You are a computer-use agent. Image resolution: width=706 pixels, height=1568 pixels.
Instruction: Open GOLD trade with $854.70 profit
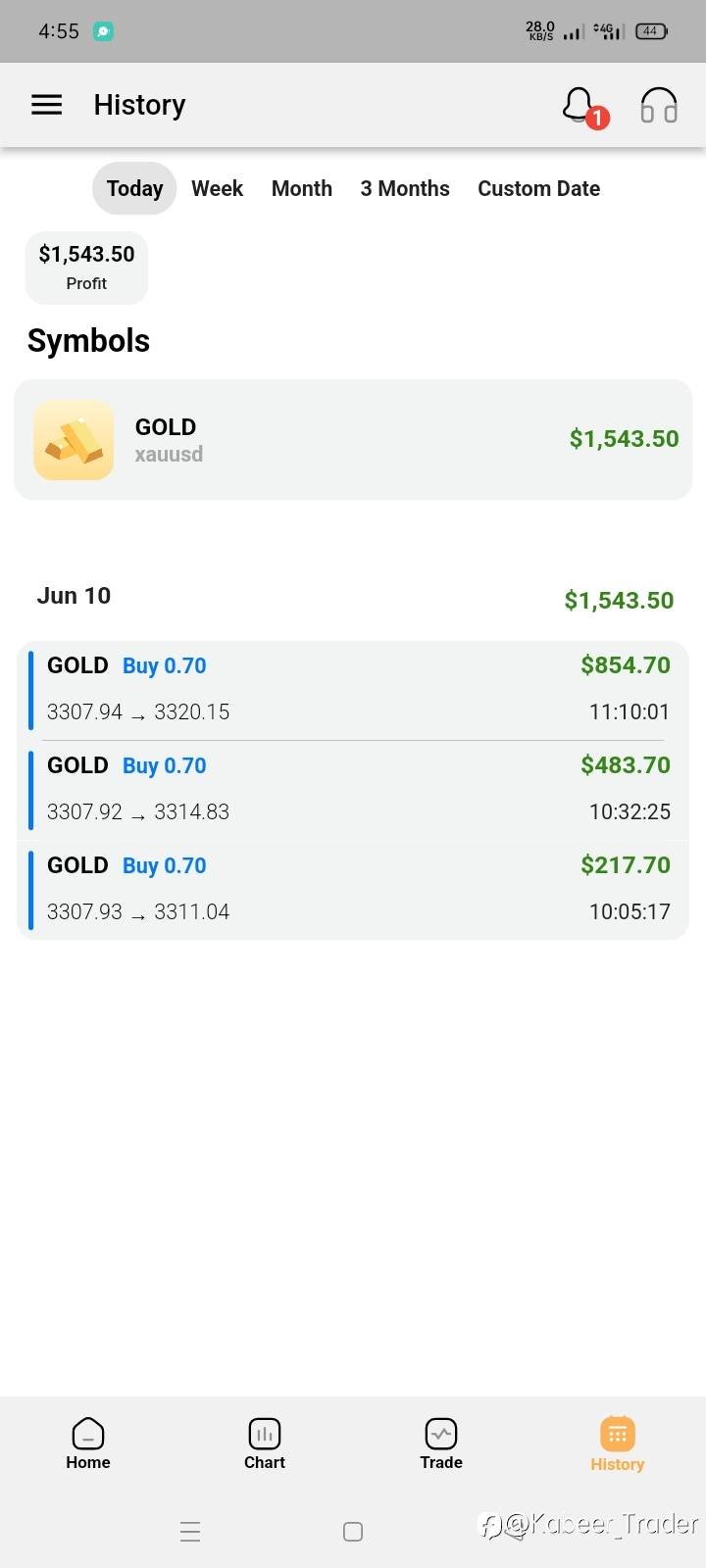click(x=353, y=689)
